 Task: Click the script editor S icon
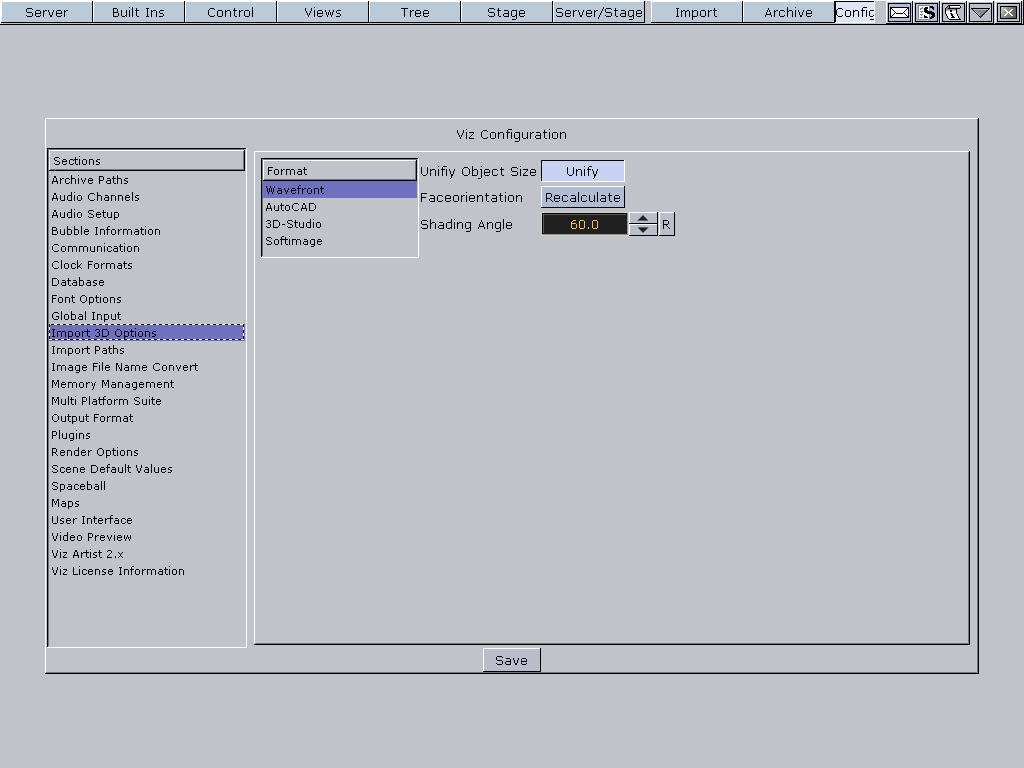(925, 13)
